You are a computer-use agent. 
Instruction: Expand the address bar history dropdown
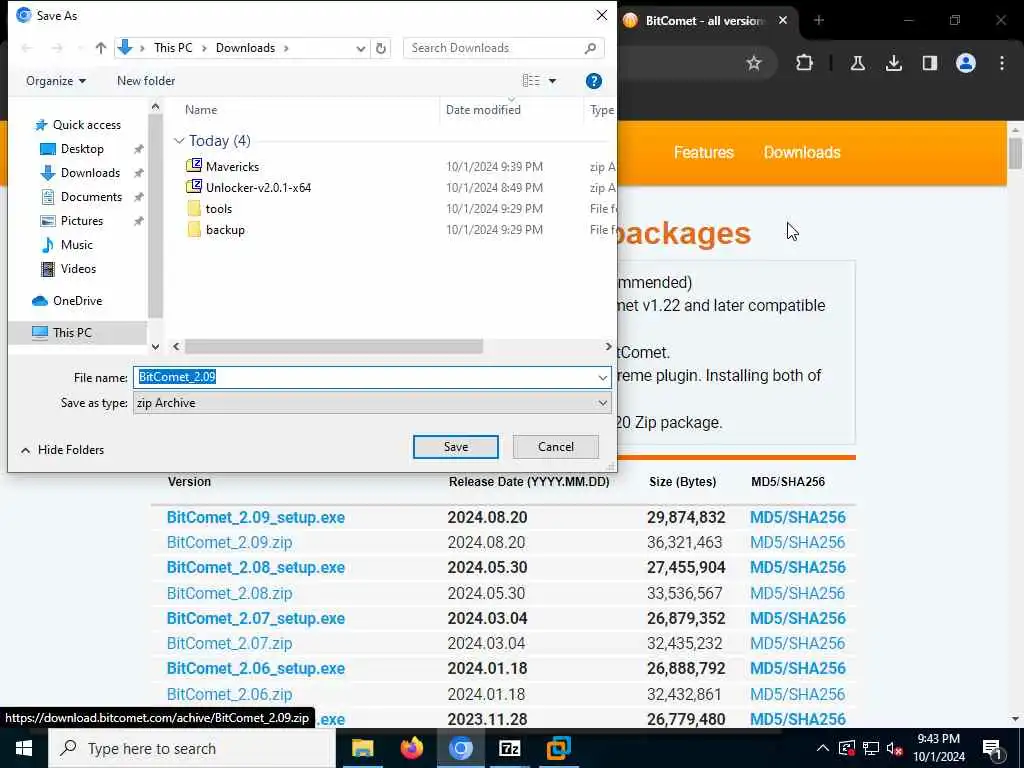[360, 48]
